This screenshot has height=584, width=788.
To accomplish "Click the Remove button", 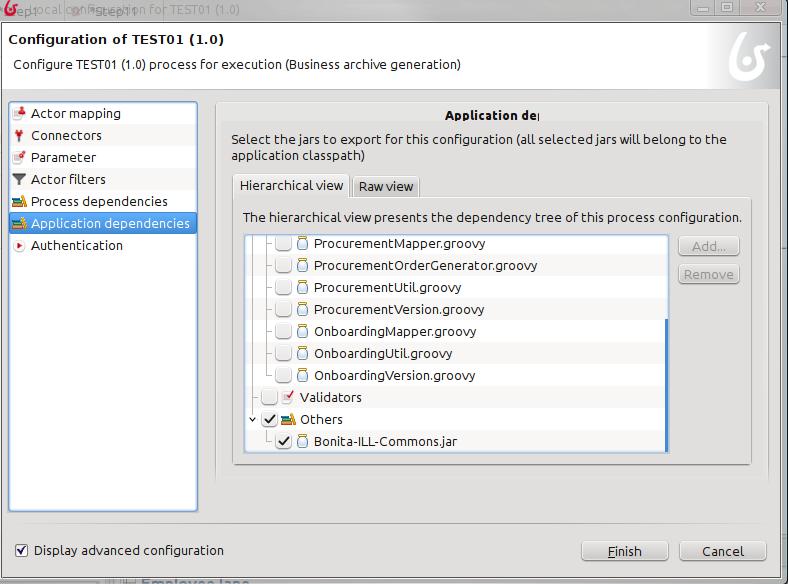I will 709,274.
